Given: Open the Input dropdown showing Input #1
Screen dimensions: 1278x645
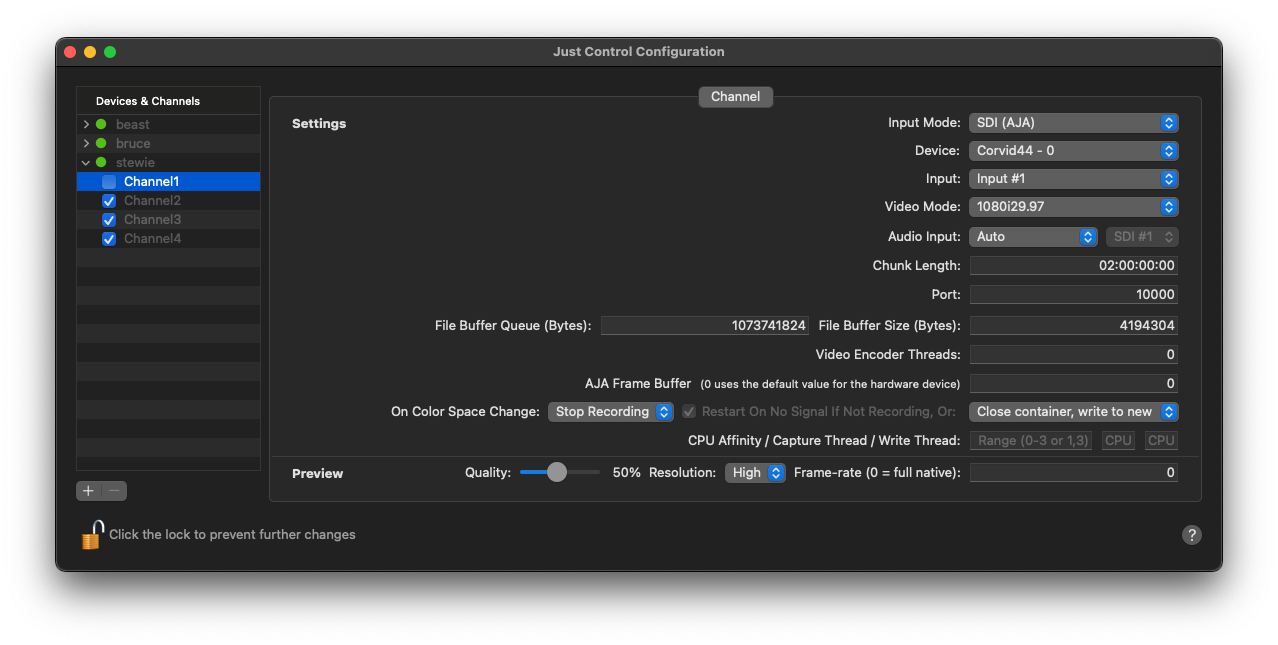Looking at the screenshot, I should [1074, 179].
